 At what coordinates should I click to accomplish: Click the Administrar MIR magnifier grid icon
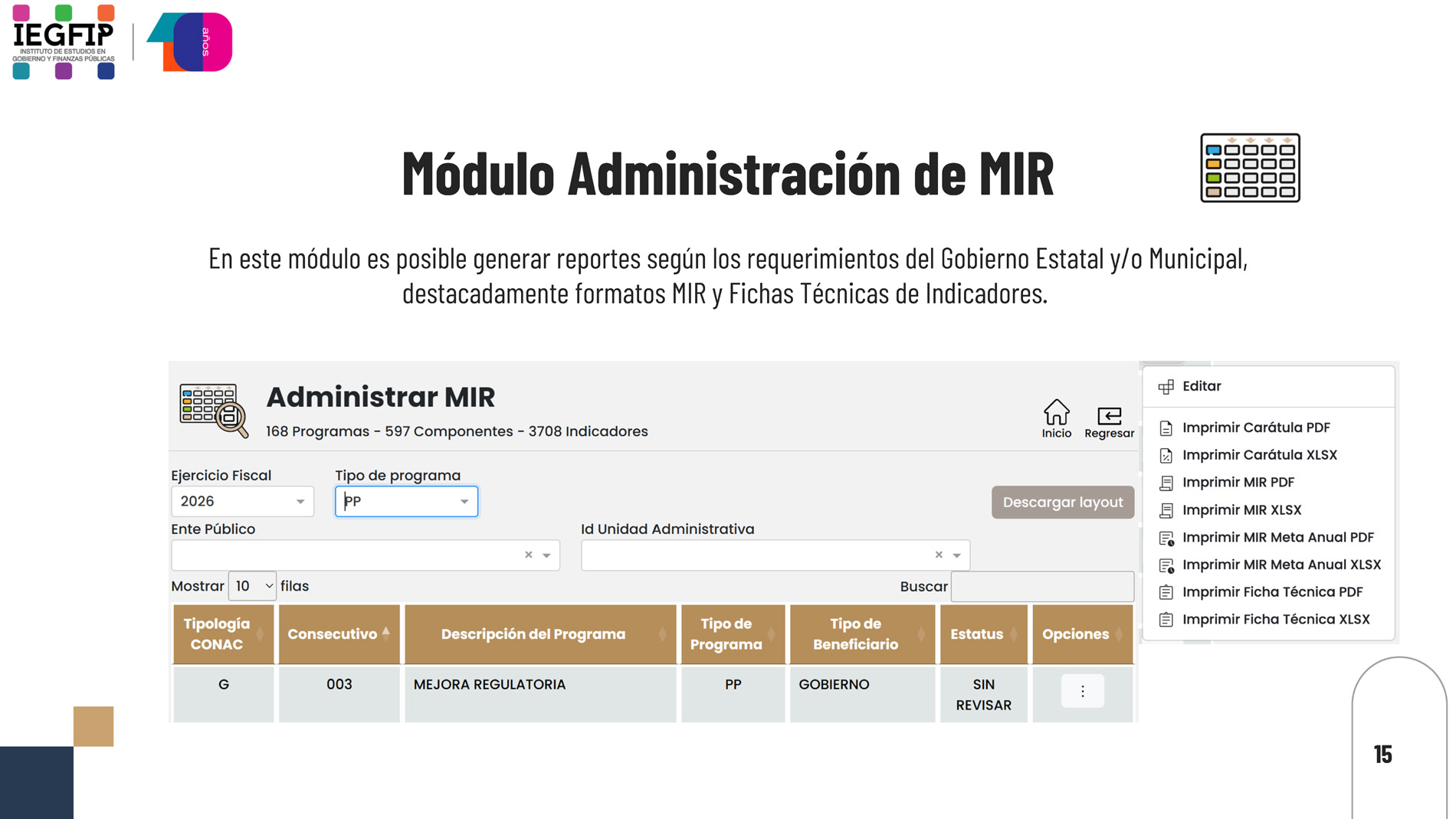point(214,411)
